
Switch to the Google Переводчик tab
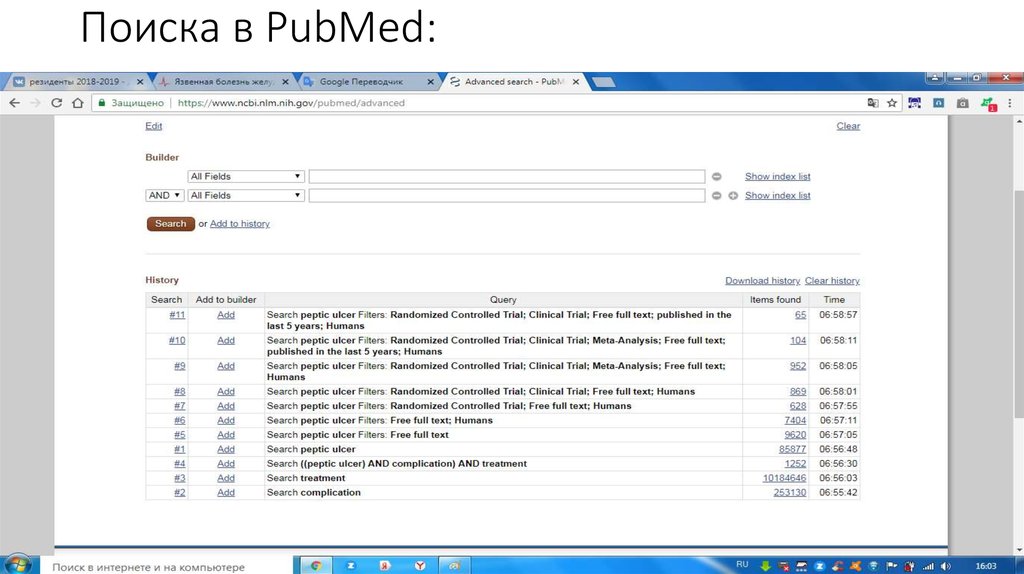coord(366,82)
